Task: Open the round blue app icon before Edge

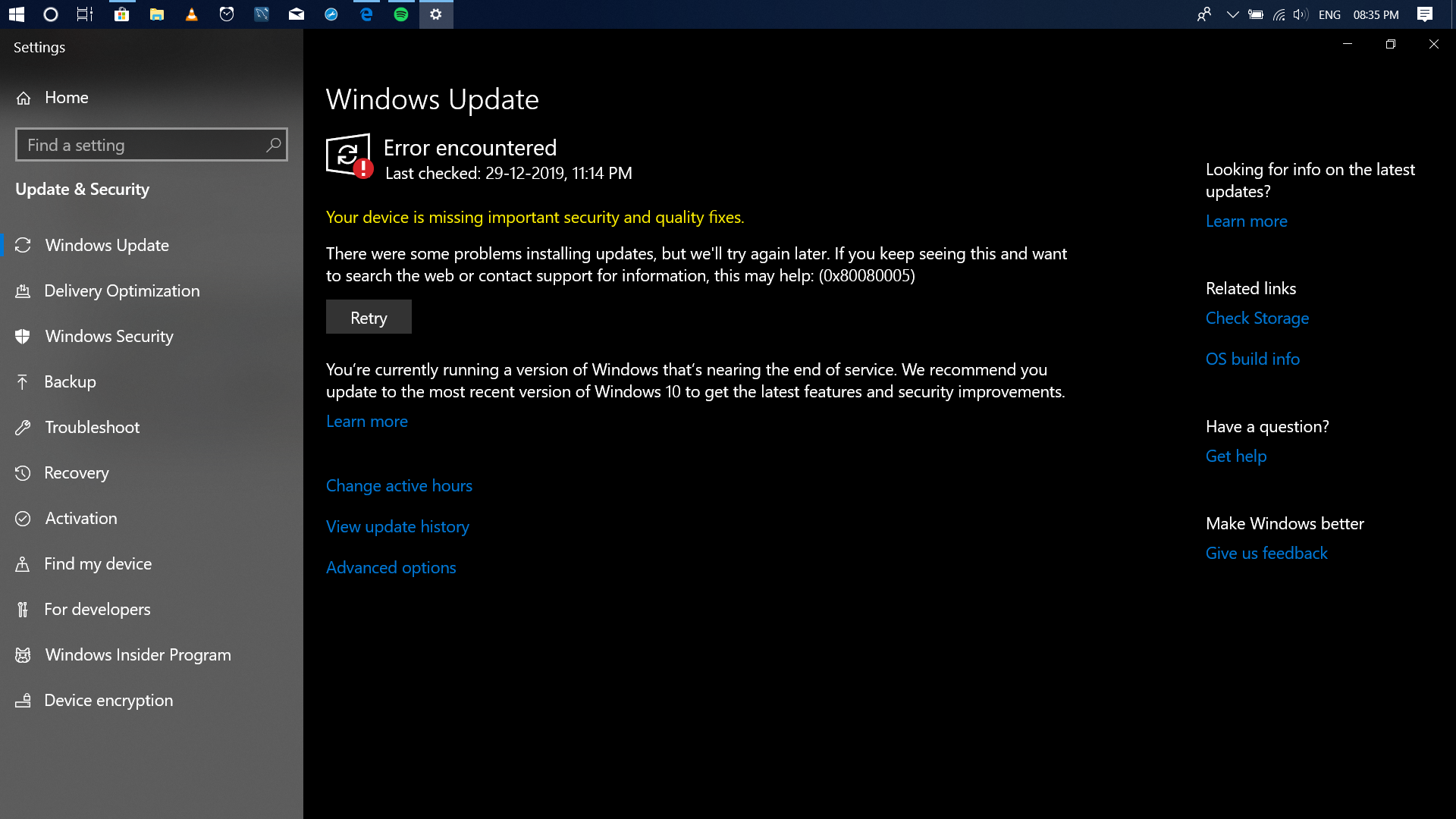Action: [331, 14]
